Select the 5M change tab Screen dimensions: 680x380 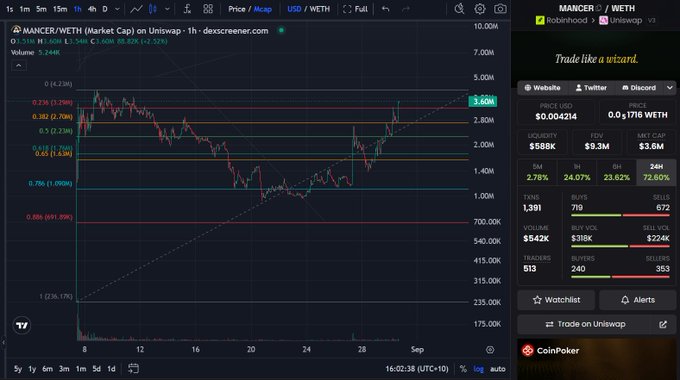[x=537, y=172]
